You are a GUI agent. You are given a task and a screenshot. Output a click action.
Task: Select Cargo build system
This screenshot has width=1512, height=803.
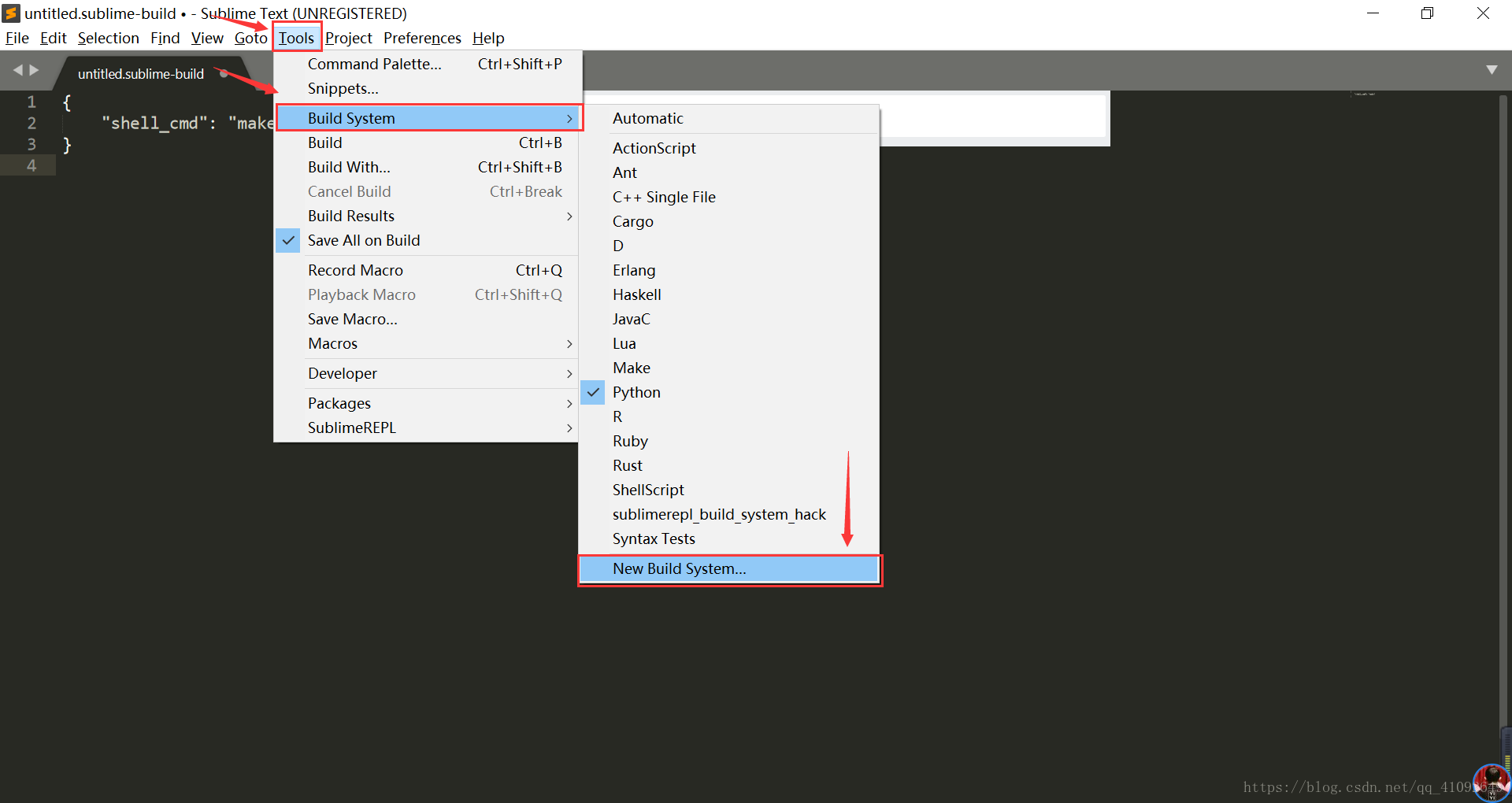coord(729,221)
